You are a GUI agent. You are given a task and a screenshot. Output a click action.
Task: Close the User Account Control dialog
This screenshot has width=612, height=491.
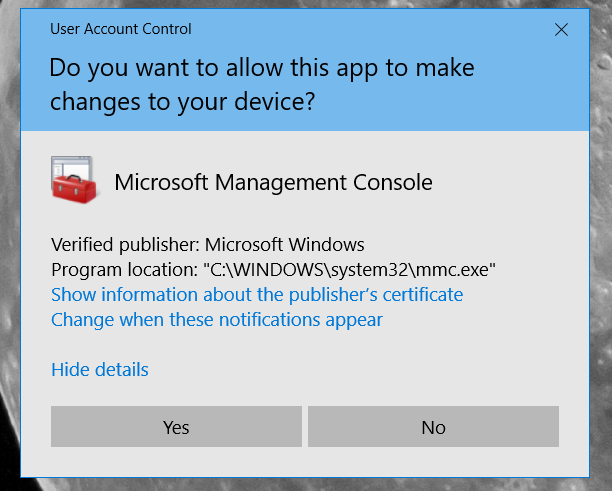pyautogui.click(x=561, y=30)
